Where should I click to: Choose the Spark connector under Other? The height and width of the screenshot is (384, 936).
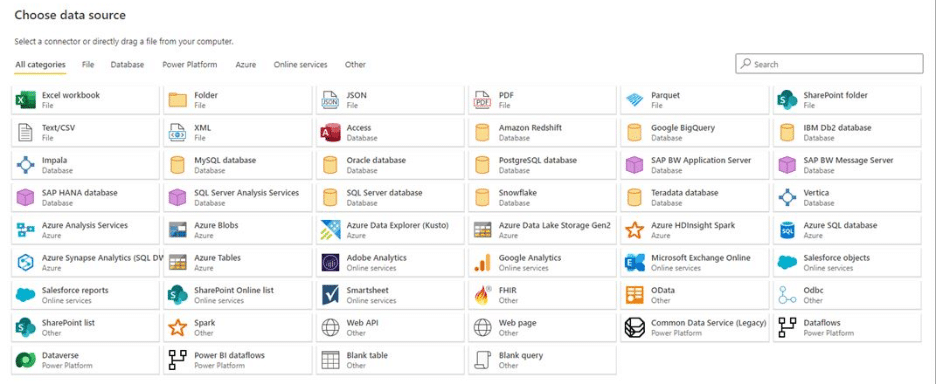238,327
